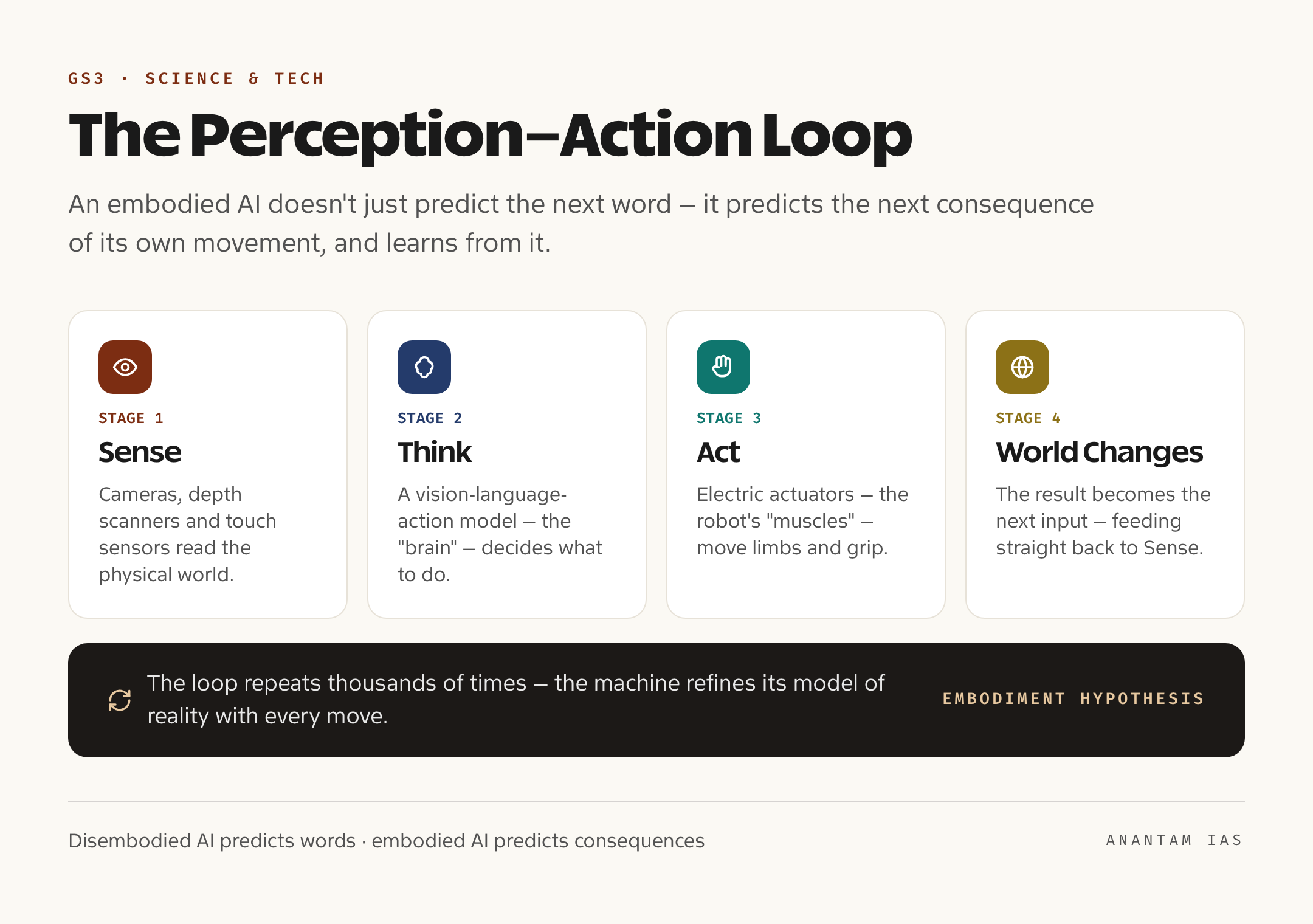Click the globe icon for World Changes
This screenshot has height=924, width=1313.
(1022, 367)
